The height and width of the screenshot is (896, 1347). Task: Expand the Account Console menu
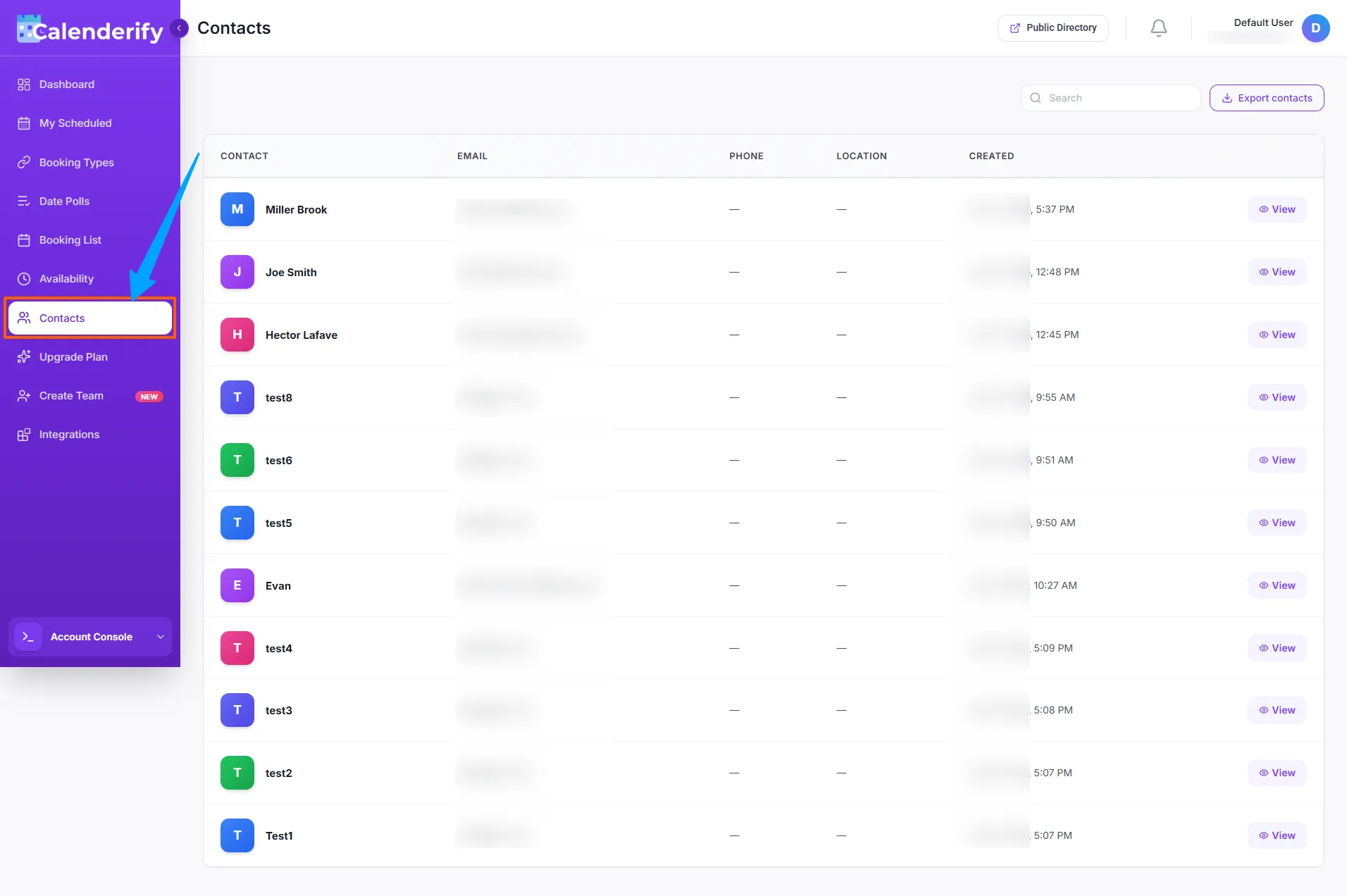point(89,637)
